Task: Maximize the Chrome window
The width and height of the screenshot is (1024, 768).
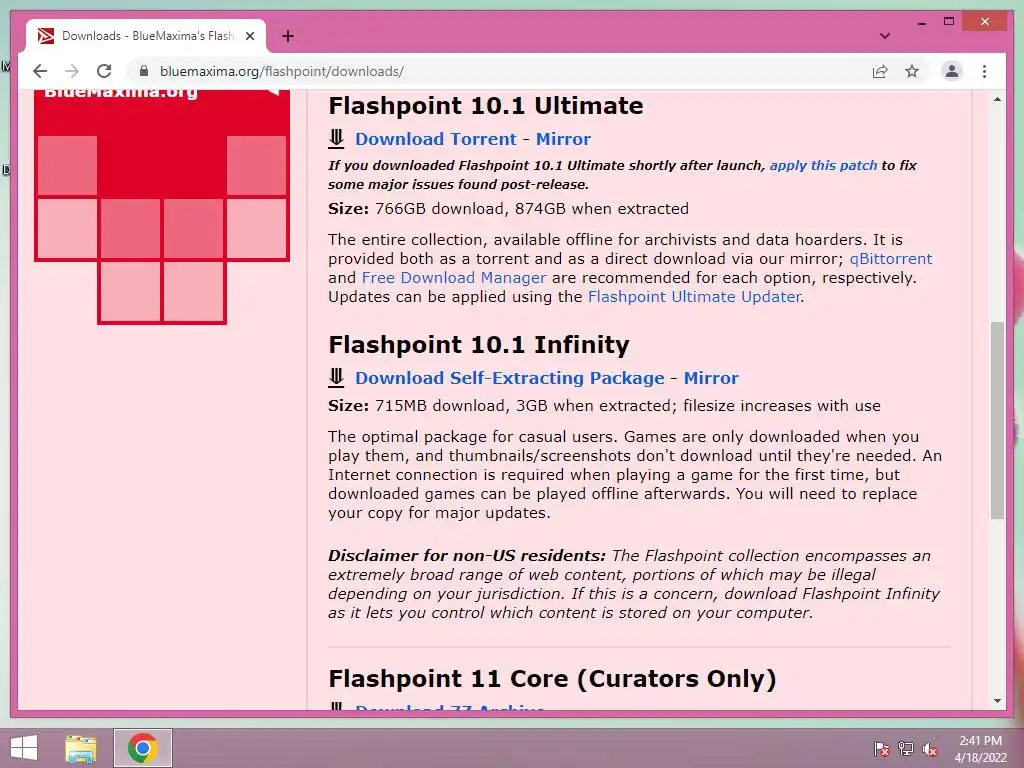Action: pos(949,22)
